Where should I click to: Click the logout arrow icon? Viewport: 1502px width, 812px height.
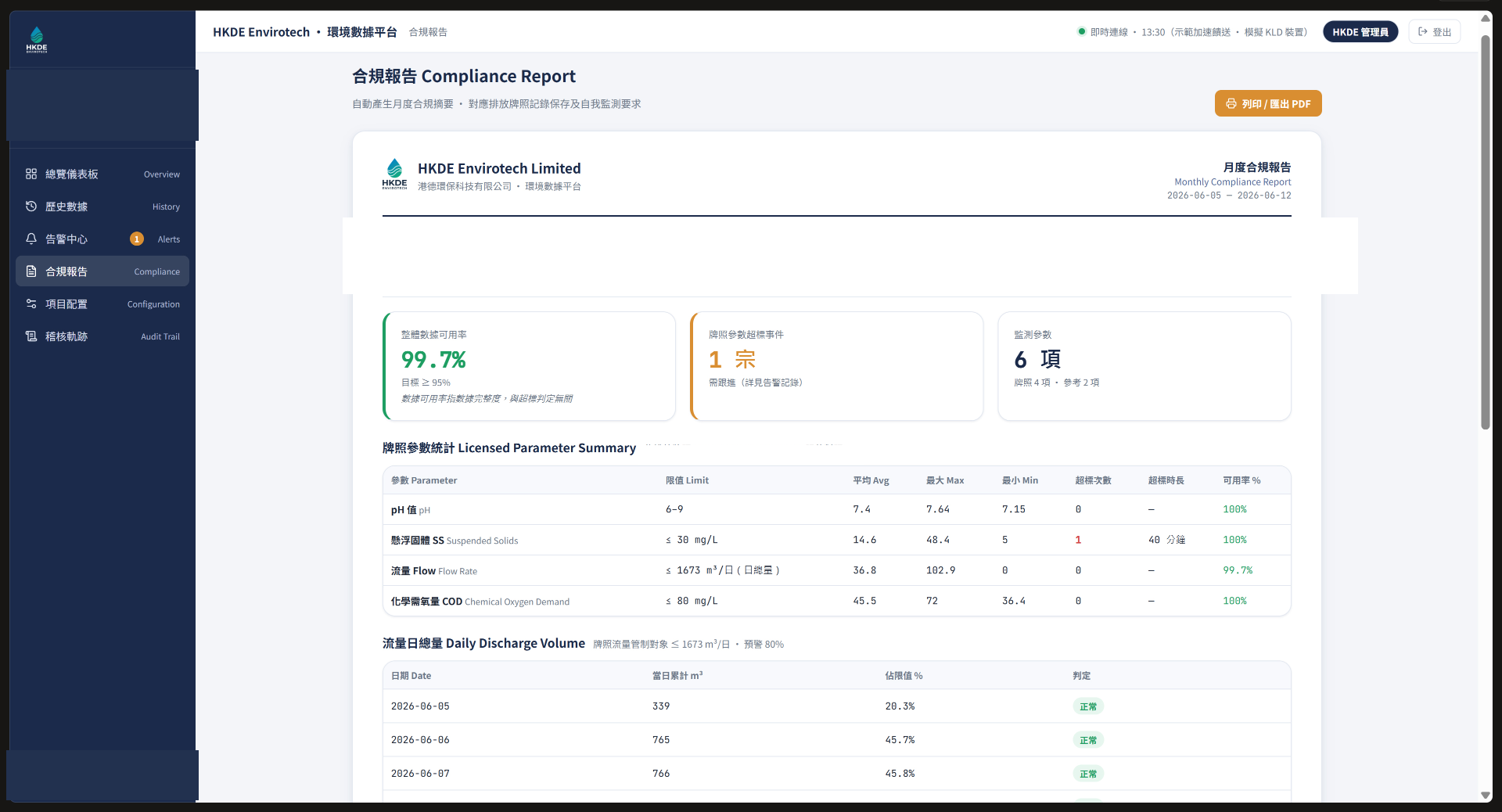pos(1423,32)
